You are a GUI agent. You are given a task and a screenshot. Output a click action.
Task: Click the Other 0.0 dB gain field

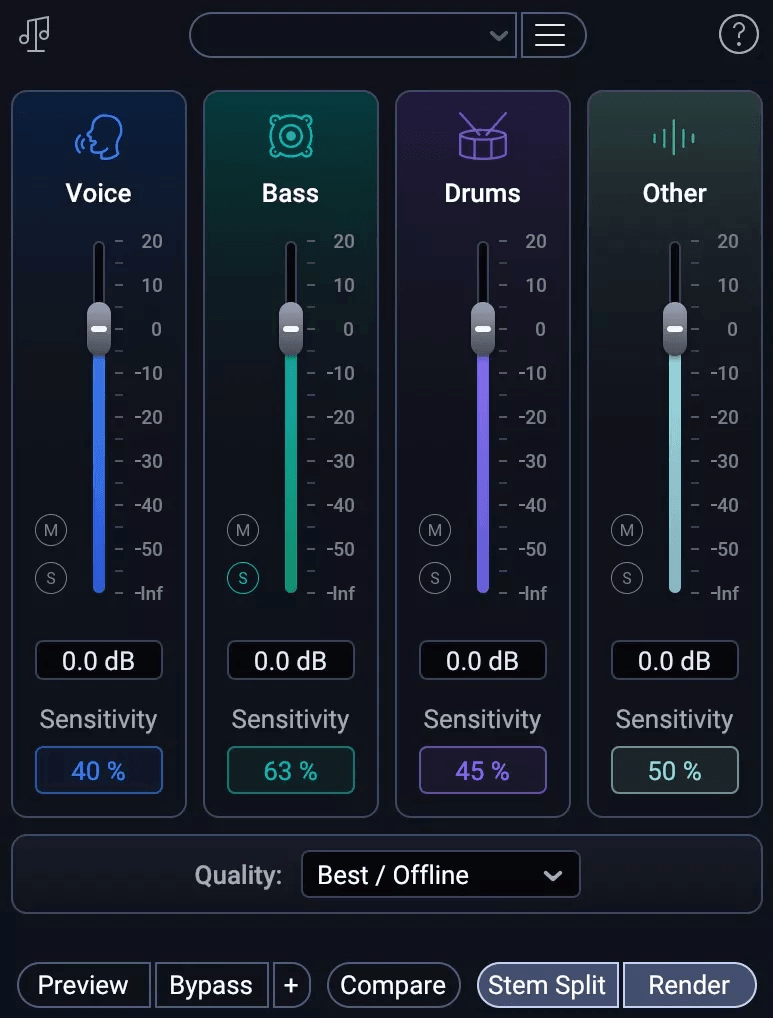(x=675, y=660)
